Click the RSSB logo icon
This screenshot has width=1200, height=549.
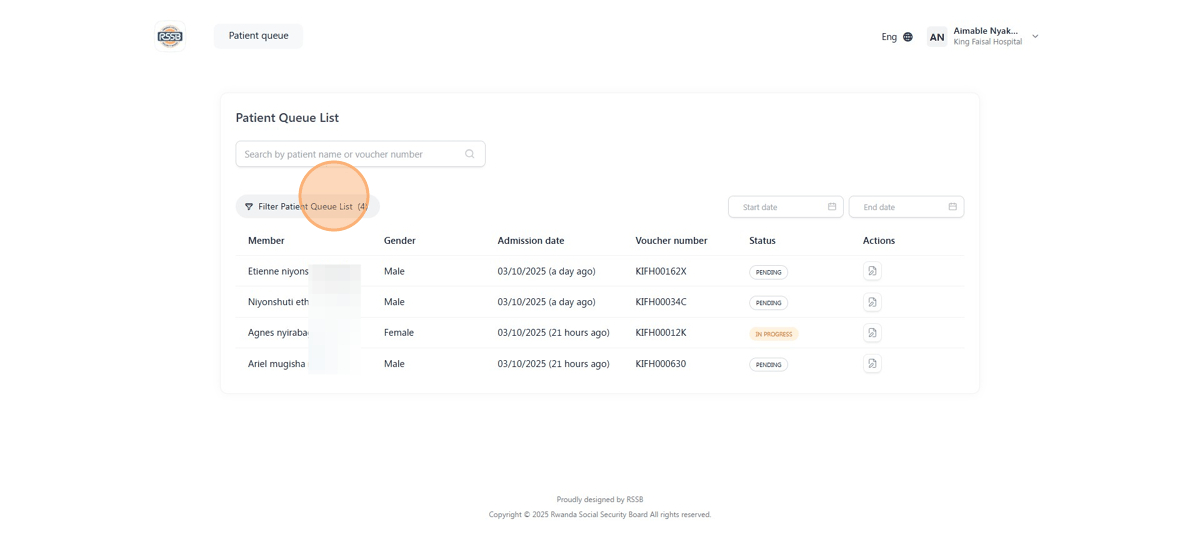pos(170,36)
